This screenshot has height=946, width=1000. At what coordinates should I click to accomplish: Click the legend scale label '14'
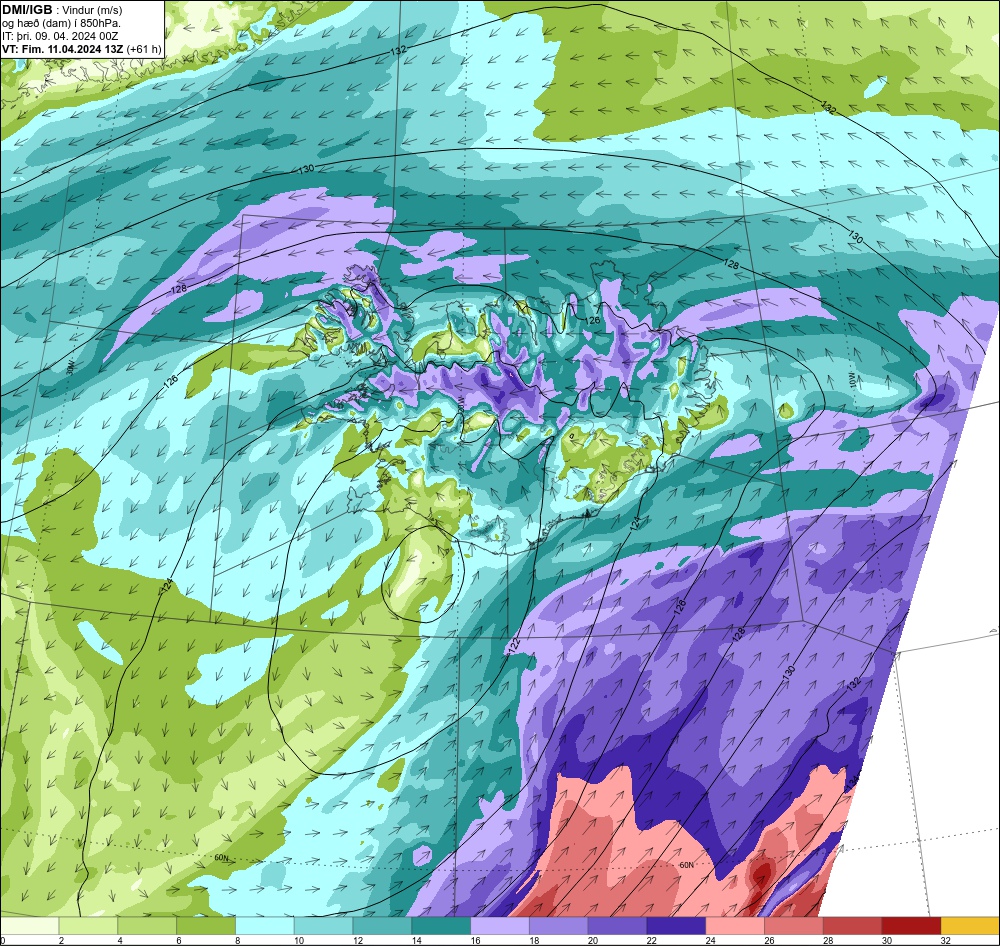click(416, 940)
